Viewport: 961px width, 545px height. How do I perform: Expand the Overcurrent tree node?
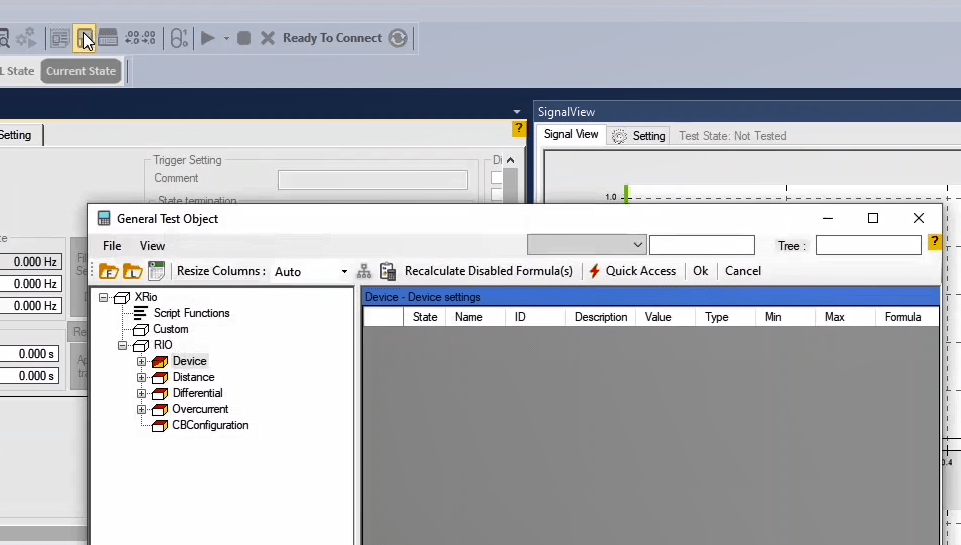(x=141, y=409)
